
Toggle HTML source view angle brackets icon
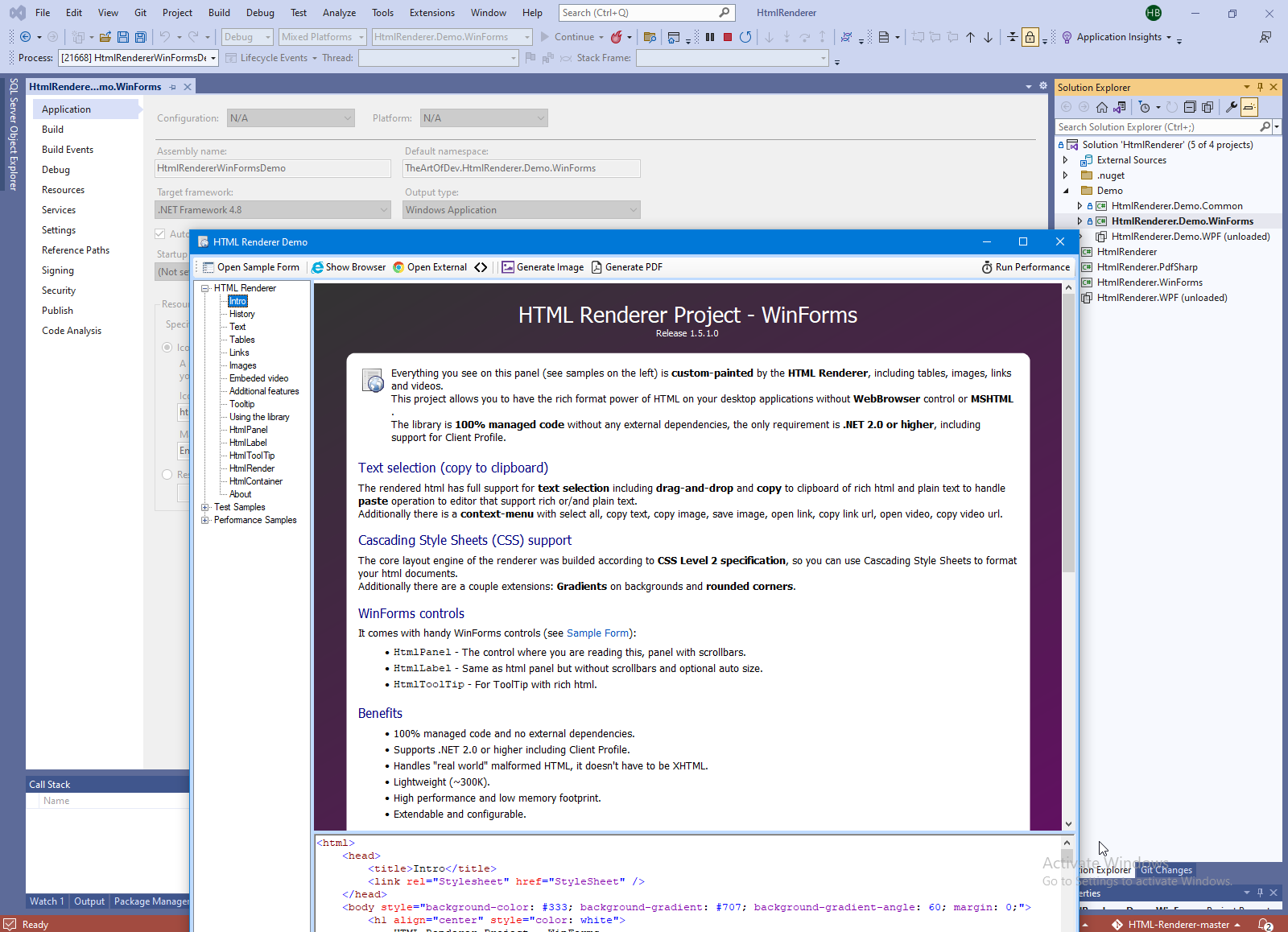pyautogui.click(x=481, y=267)
